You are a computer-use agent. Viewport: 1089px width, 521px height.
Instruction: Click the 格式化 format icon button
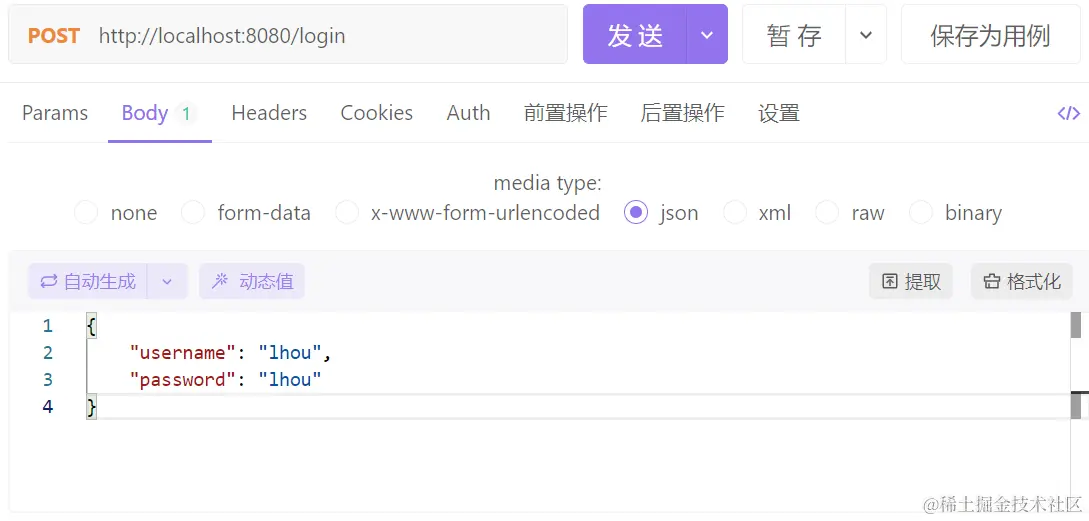pyautogui.click(x=991, y=282)
